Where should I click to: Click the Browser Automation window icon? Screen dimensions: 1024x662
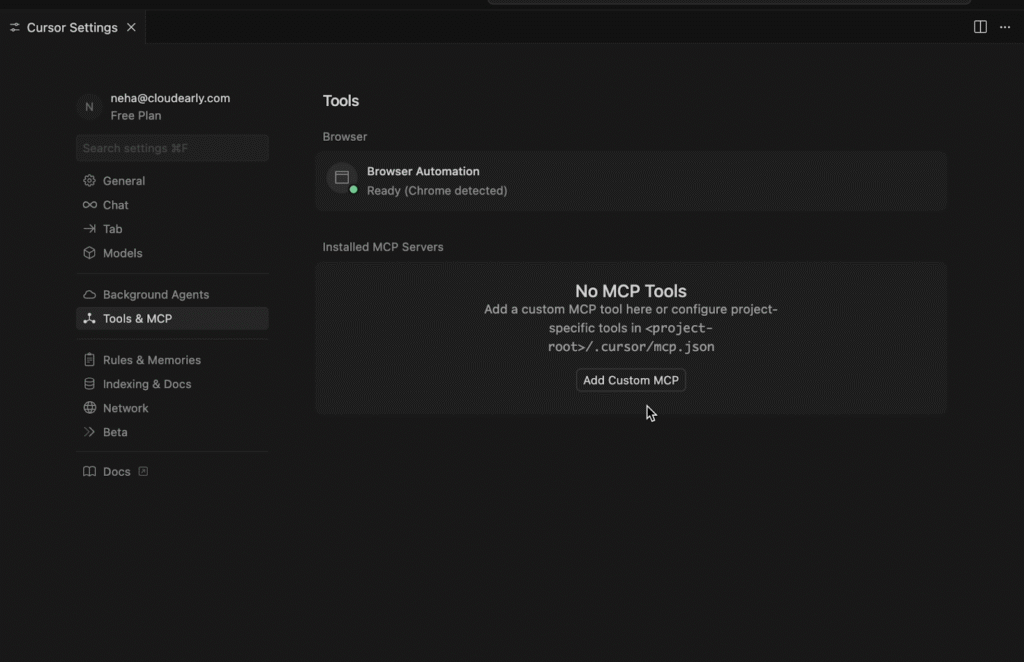coord(341,177)
